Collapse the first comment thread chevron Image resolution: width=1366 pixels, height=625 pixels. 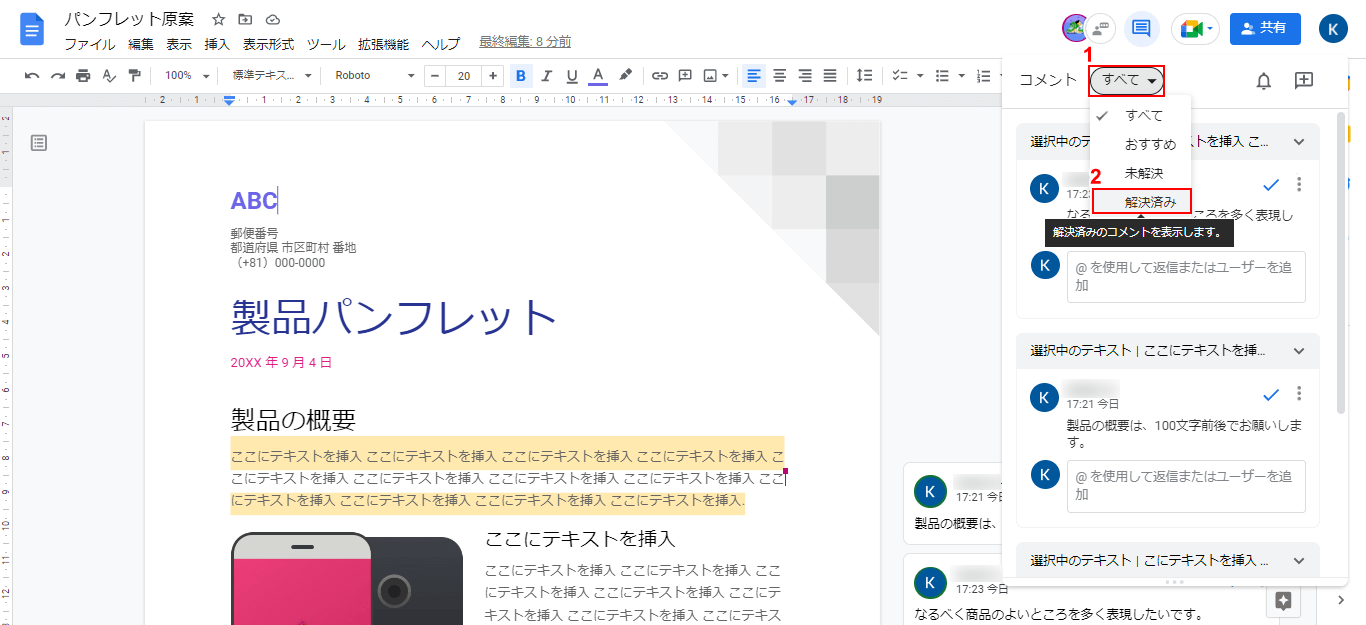1299,142
